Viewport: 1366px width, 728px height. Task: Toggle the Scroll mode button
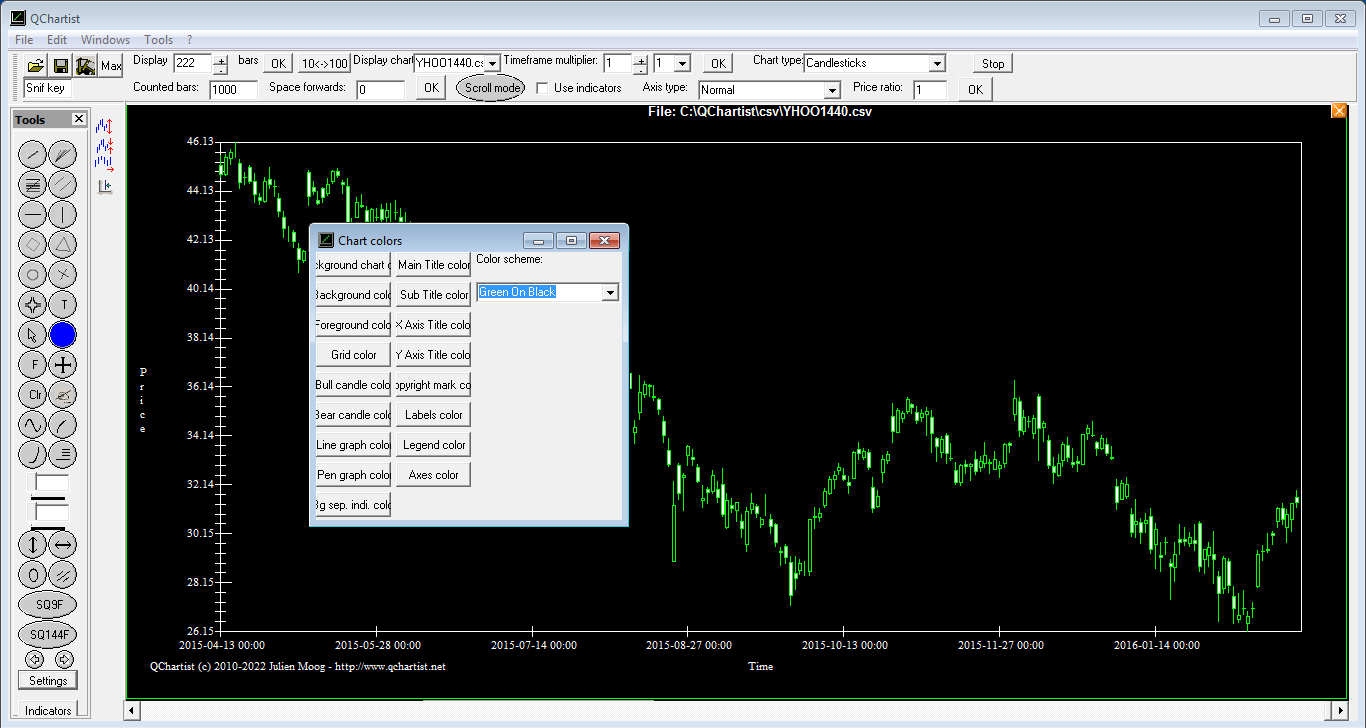(490, 88)
